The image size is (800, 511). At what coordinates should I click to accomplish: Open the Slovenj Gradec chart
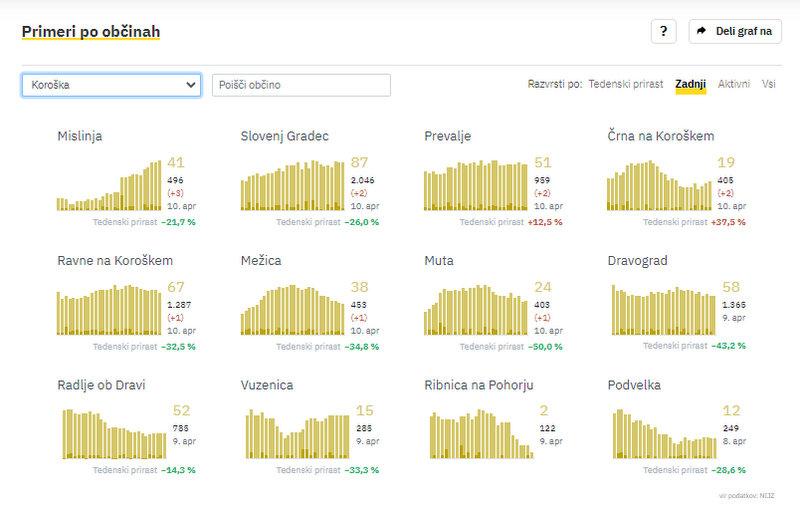coord(293,185)
